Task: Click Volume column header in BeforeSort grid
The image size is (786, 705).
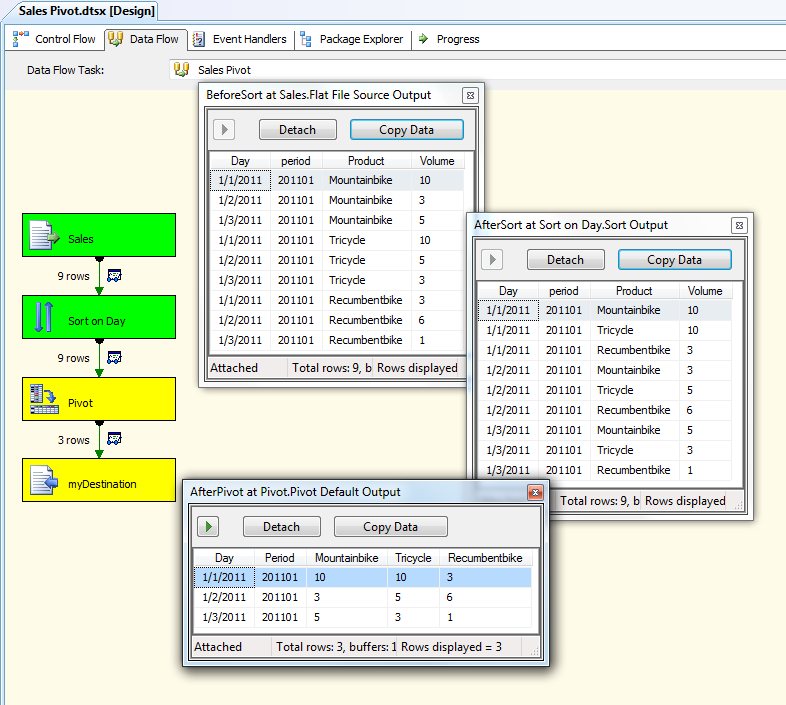Action: coord(437,161)
